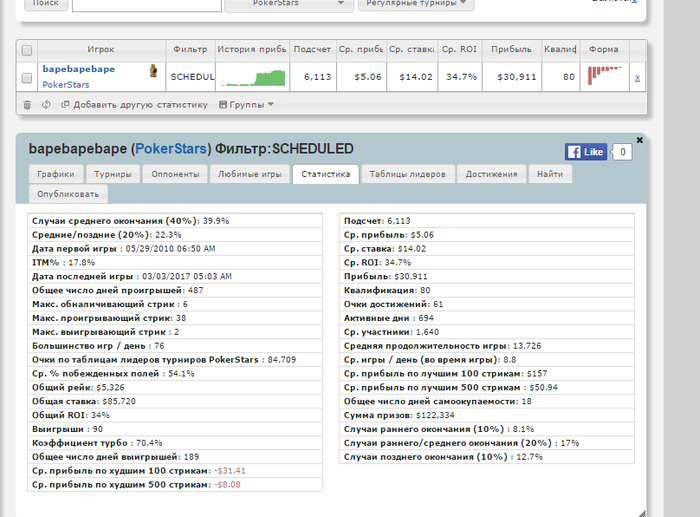
Task: Expand the Группы dropdown menu
Action: pyautogui.click(x=246, y=104)
